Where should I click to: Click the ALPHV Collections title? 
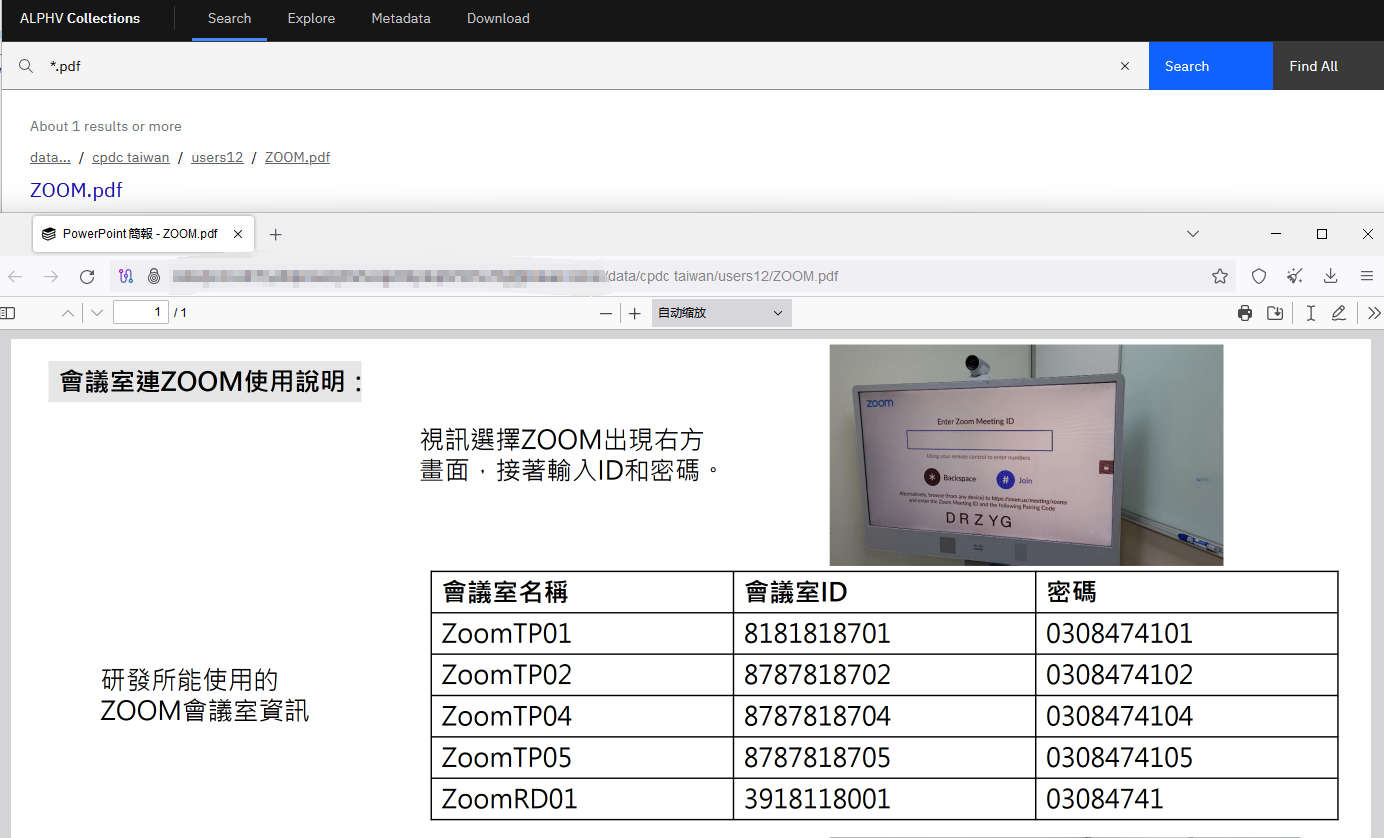80,19
